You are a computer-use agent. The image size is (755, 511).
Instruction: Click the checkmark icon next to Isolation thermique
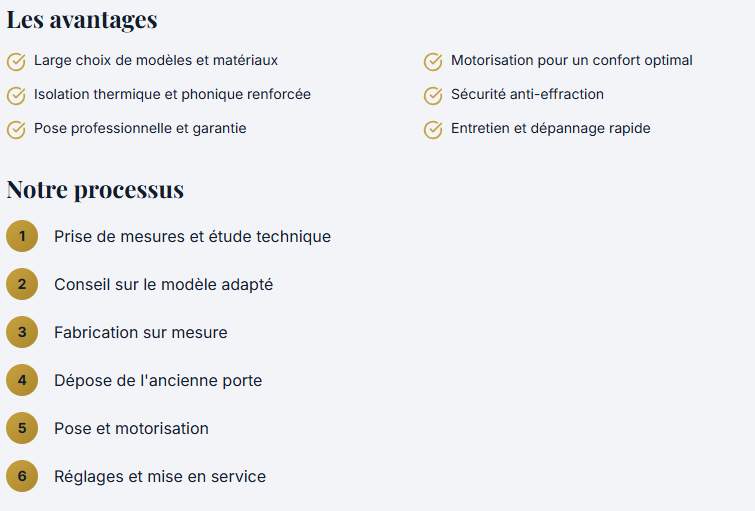coord(16,96)
